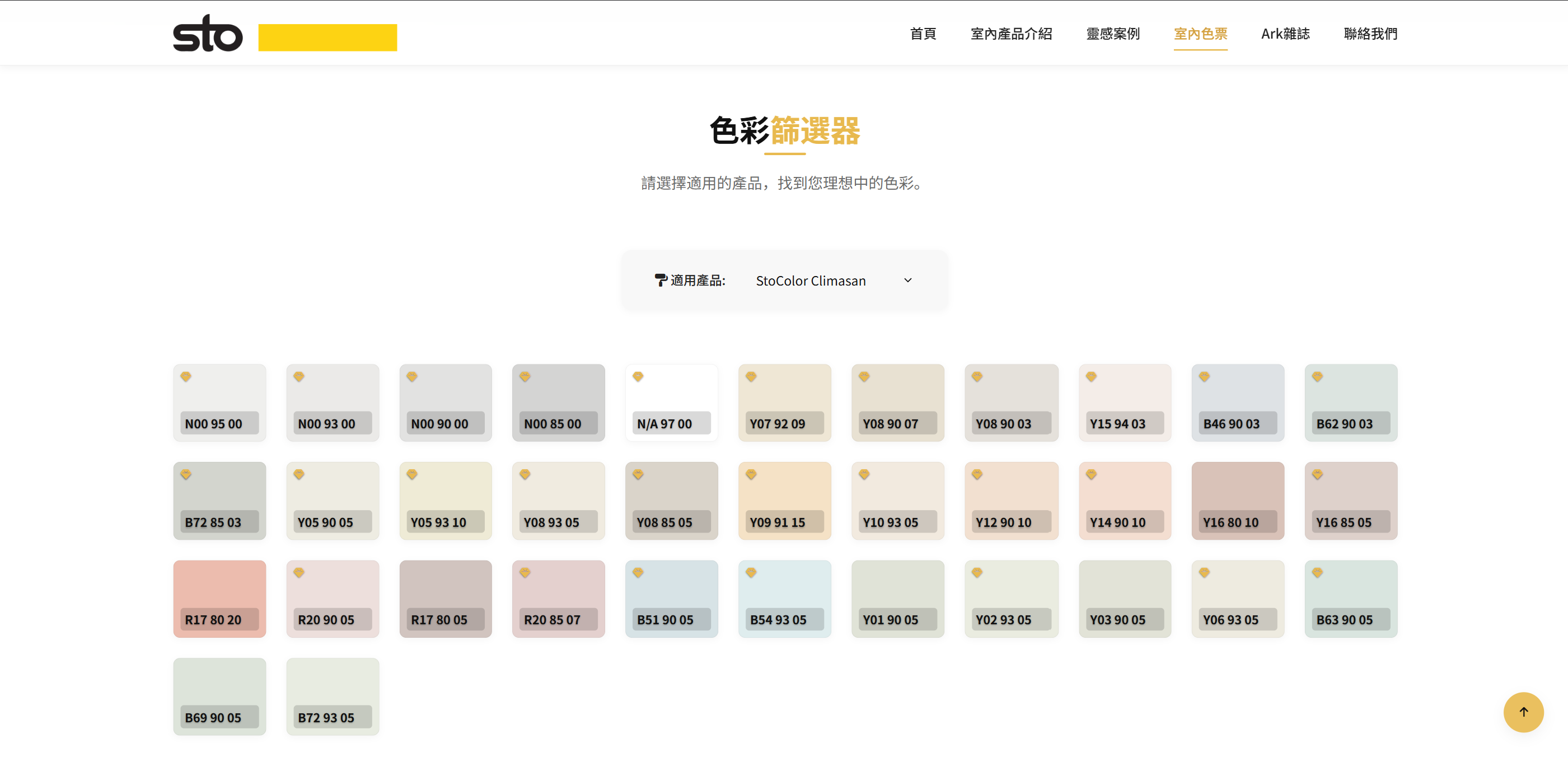Image resolution: width=1568 pixels, height=757 pixels.
Task: Click the diamond icon on N/A 97 00 swatch
Action: coord(637,377)
